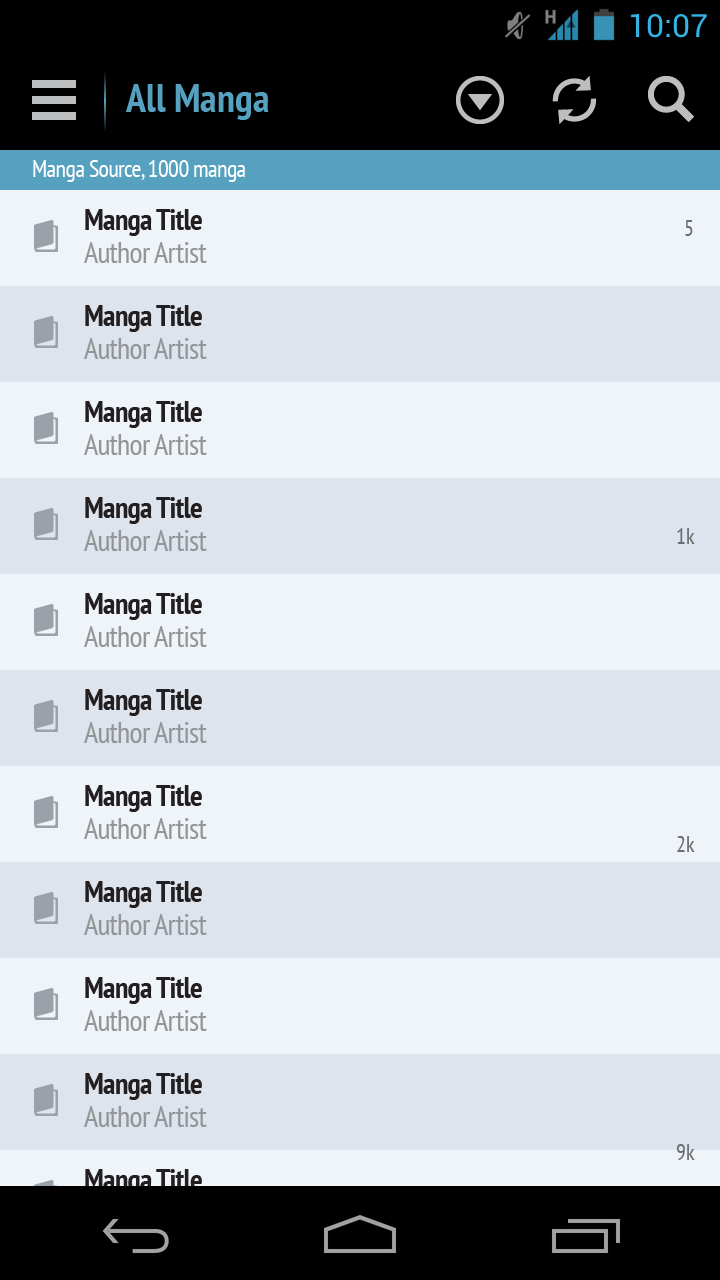Open the Android recent apps button
Screen dimensions: 720x1280
pyautogui.click(x=586, y=1236)
